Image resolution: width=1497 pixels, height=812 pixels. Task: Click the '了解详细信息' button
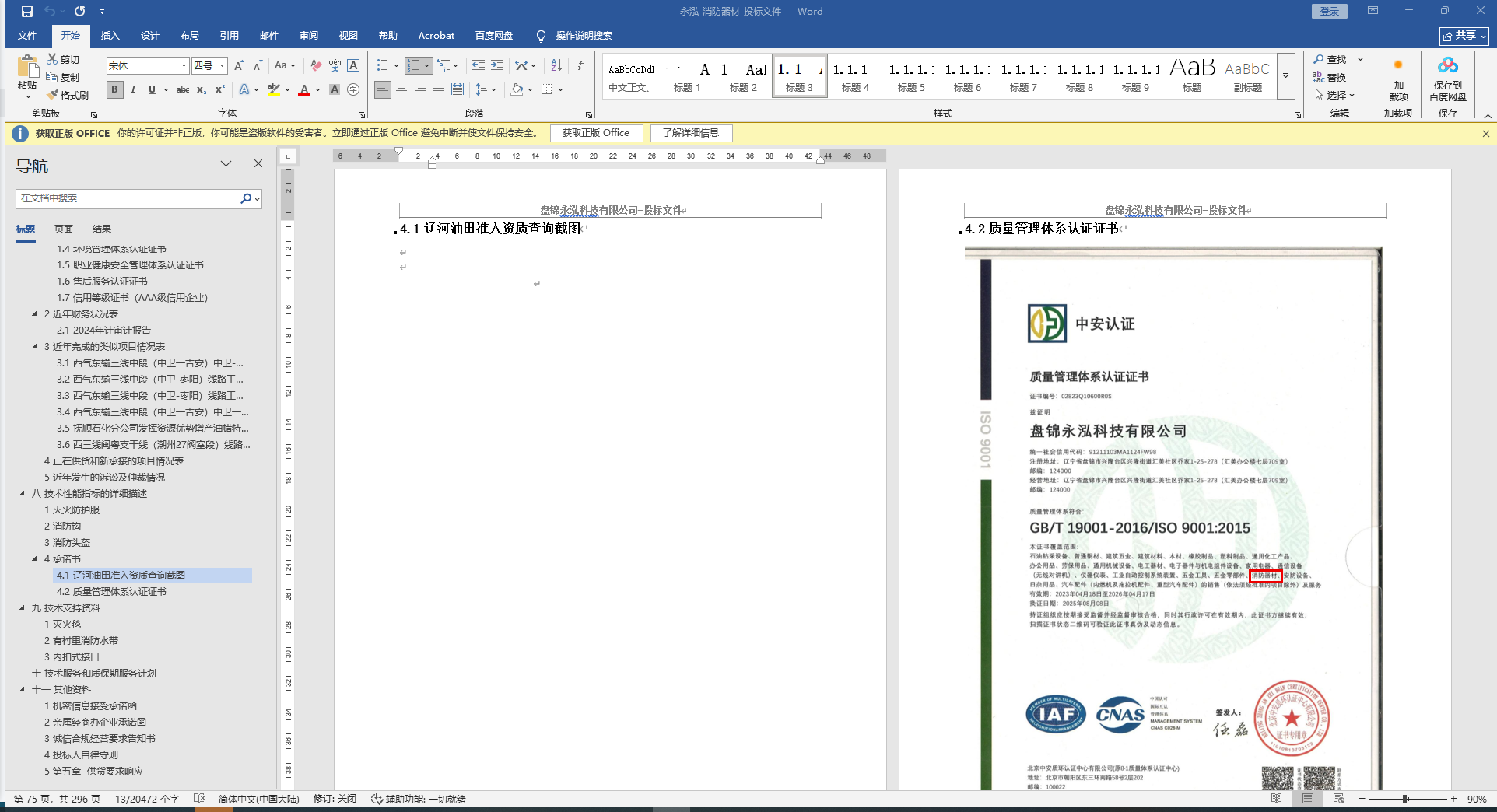tap(691, 133)
